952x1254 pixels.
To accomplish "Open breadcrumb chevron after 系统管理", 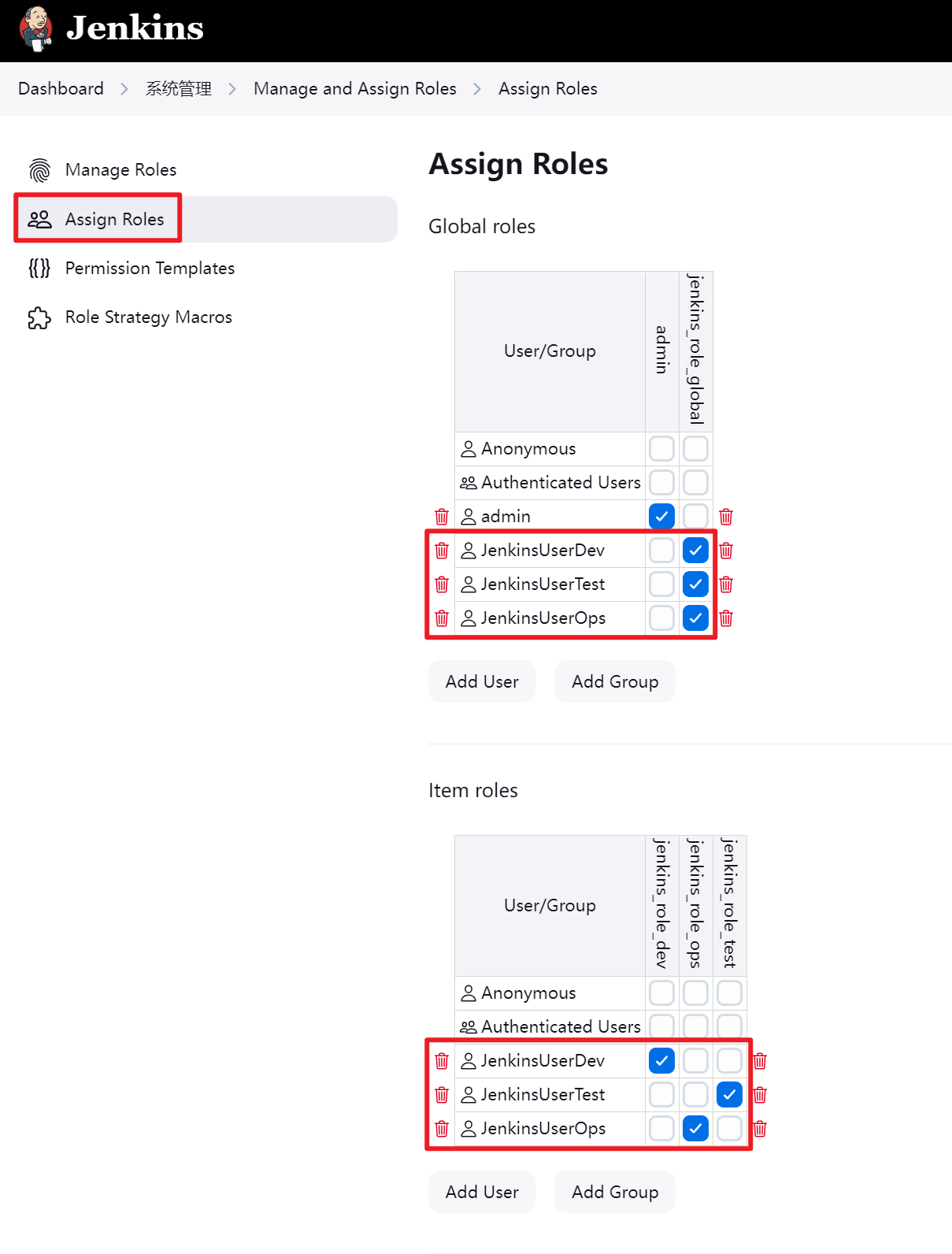I will click(232, 89).
